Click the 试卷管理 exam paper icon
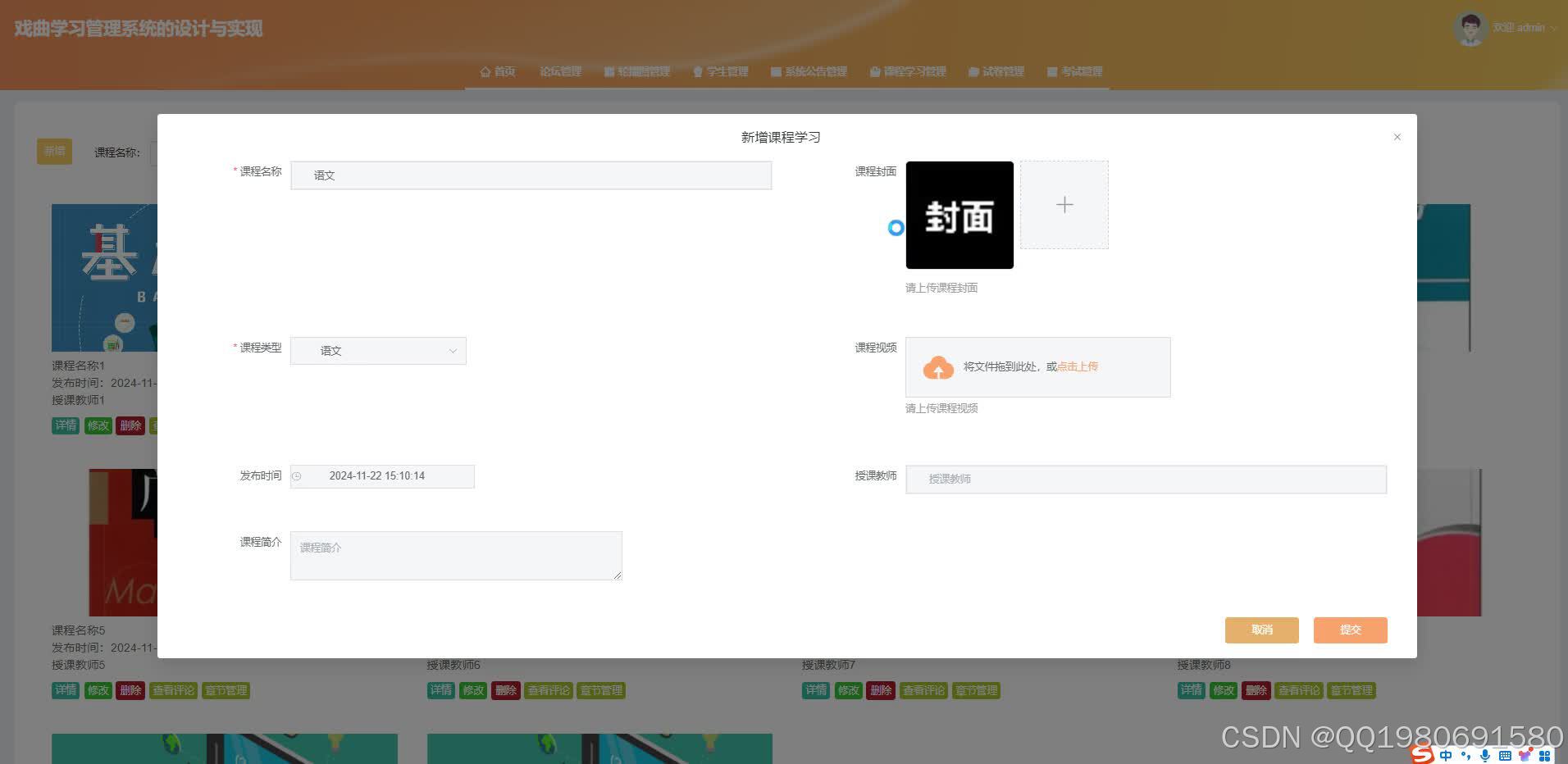 pos(973,71)
